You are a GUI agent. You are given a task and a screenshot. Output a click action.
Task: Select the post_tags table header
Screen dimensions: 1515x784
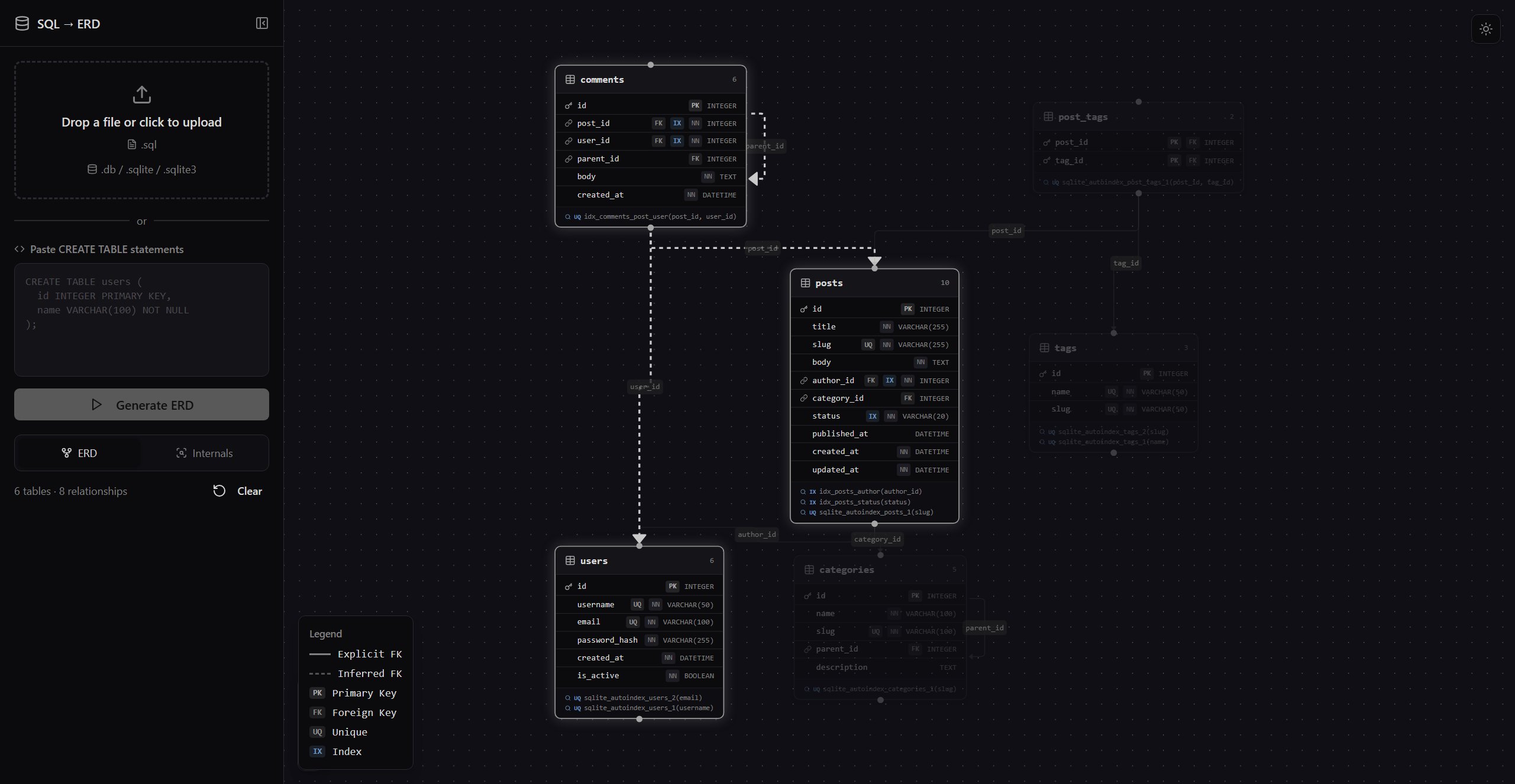pos(1138,116)
